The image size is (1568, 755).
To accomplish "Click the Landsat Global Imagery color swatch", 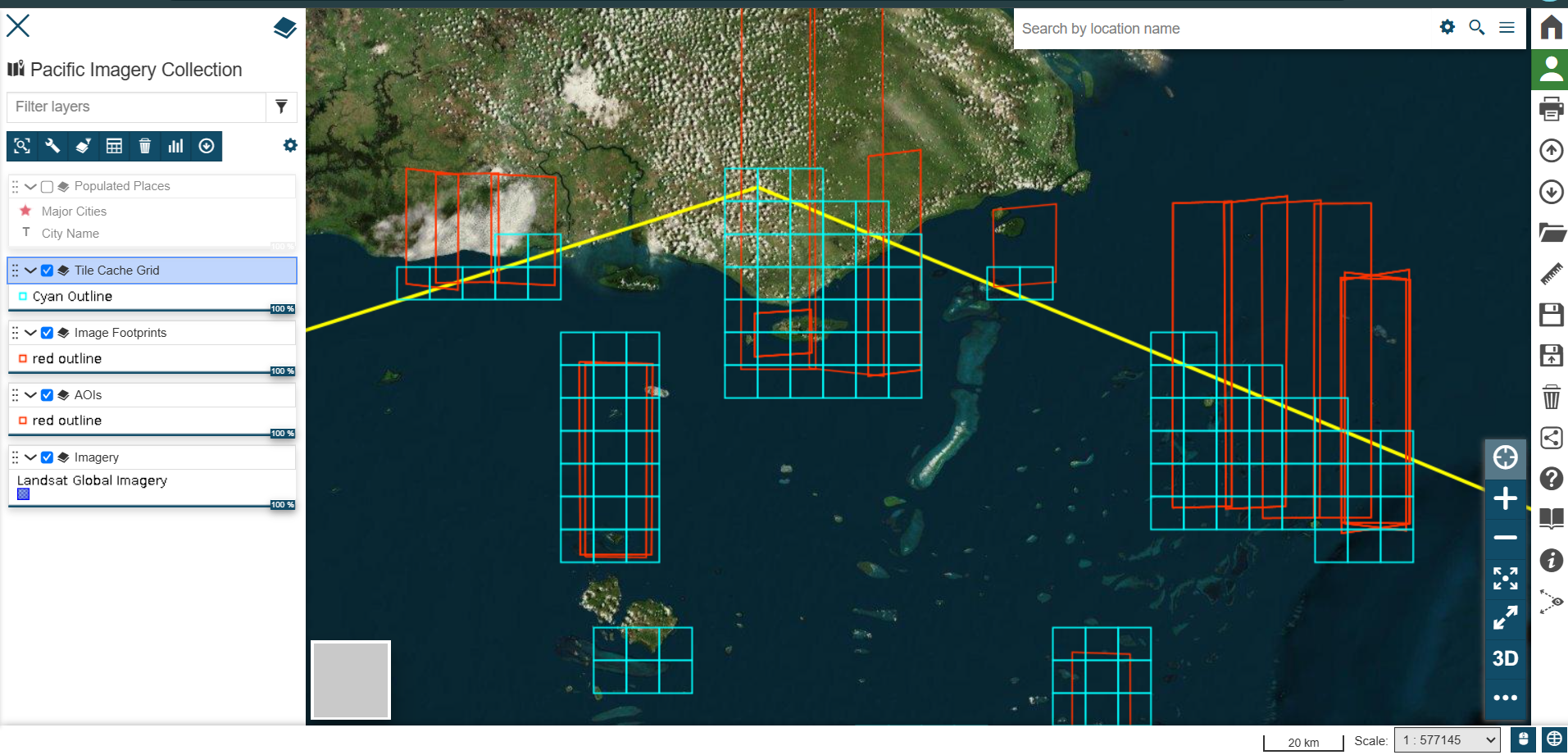I will [23, 494].
